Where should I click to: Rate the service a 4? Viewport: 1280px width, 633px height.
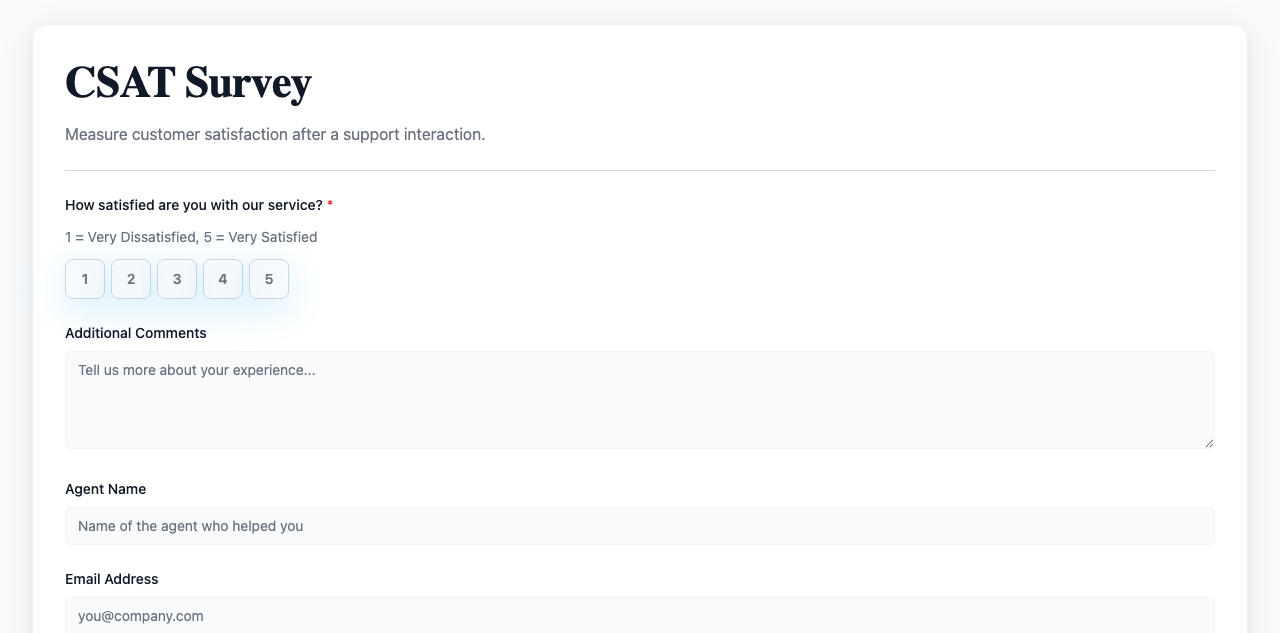point(223,279)
